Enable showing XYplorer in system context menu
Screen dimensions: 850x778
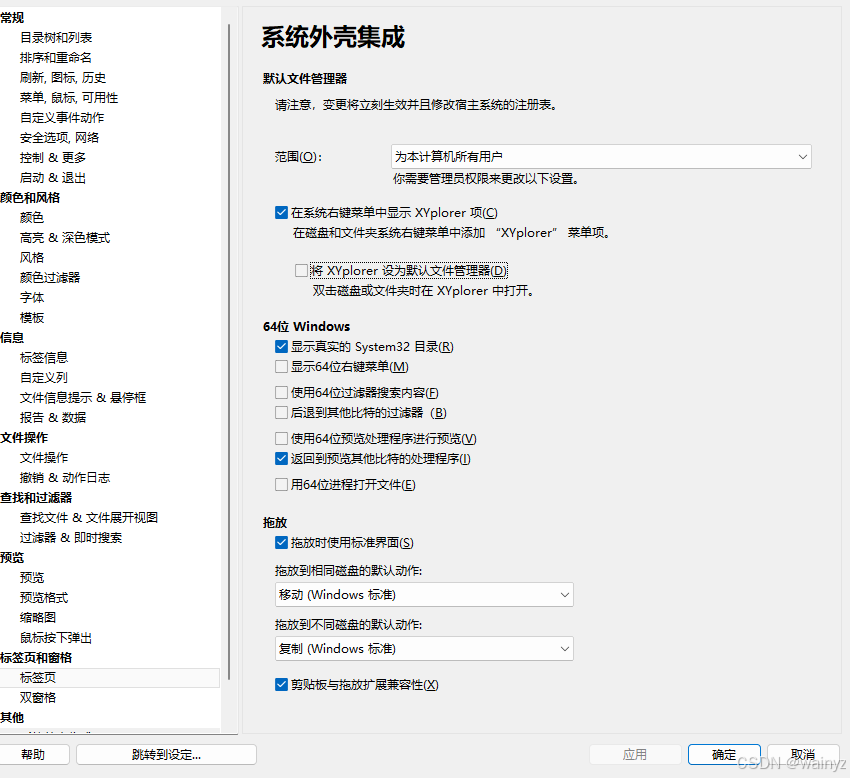click(x=281, y=213)
